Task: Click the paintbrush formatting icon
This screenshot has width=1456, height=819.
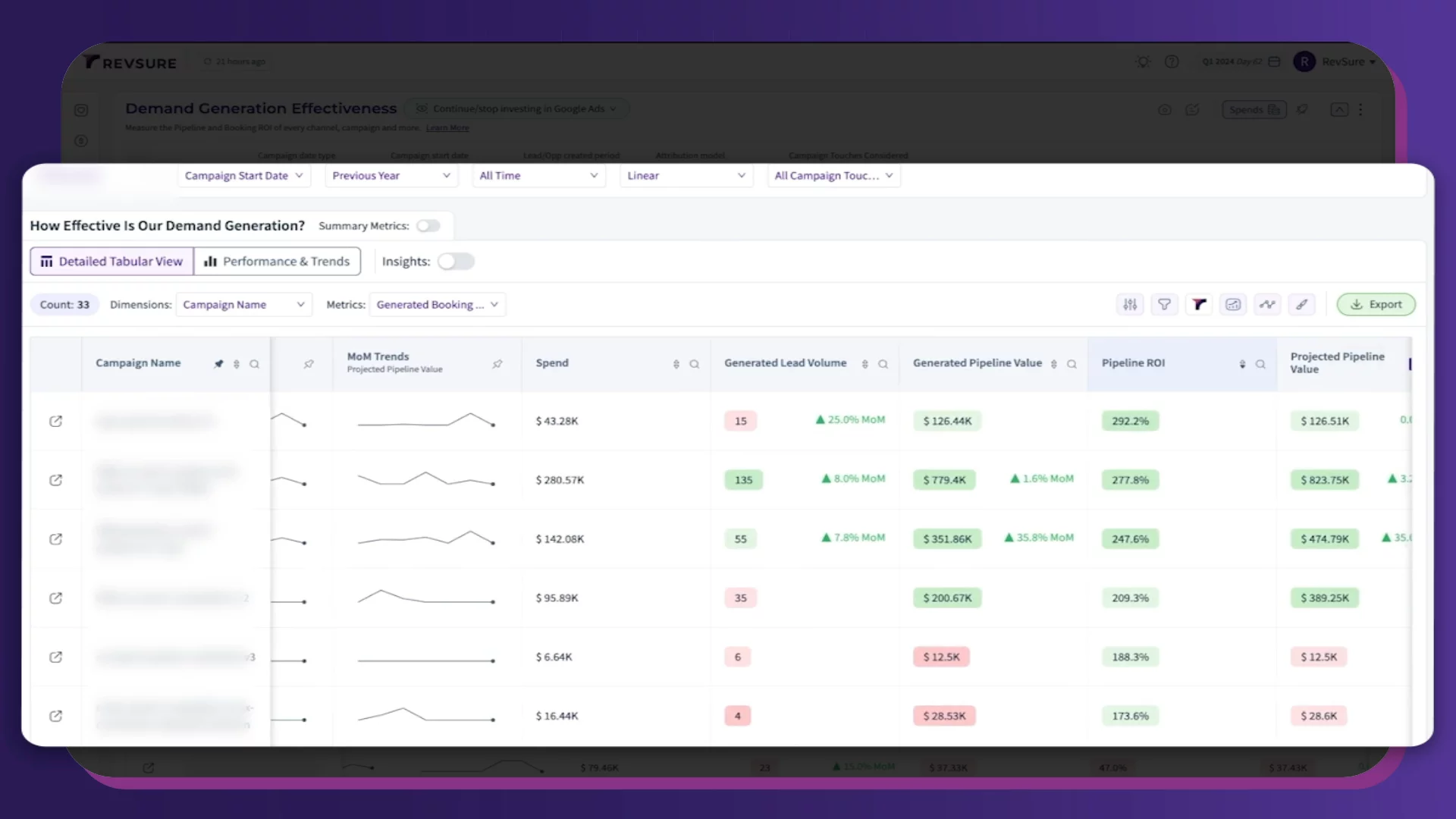Action: click(1301, 304)
